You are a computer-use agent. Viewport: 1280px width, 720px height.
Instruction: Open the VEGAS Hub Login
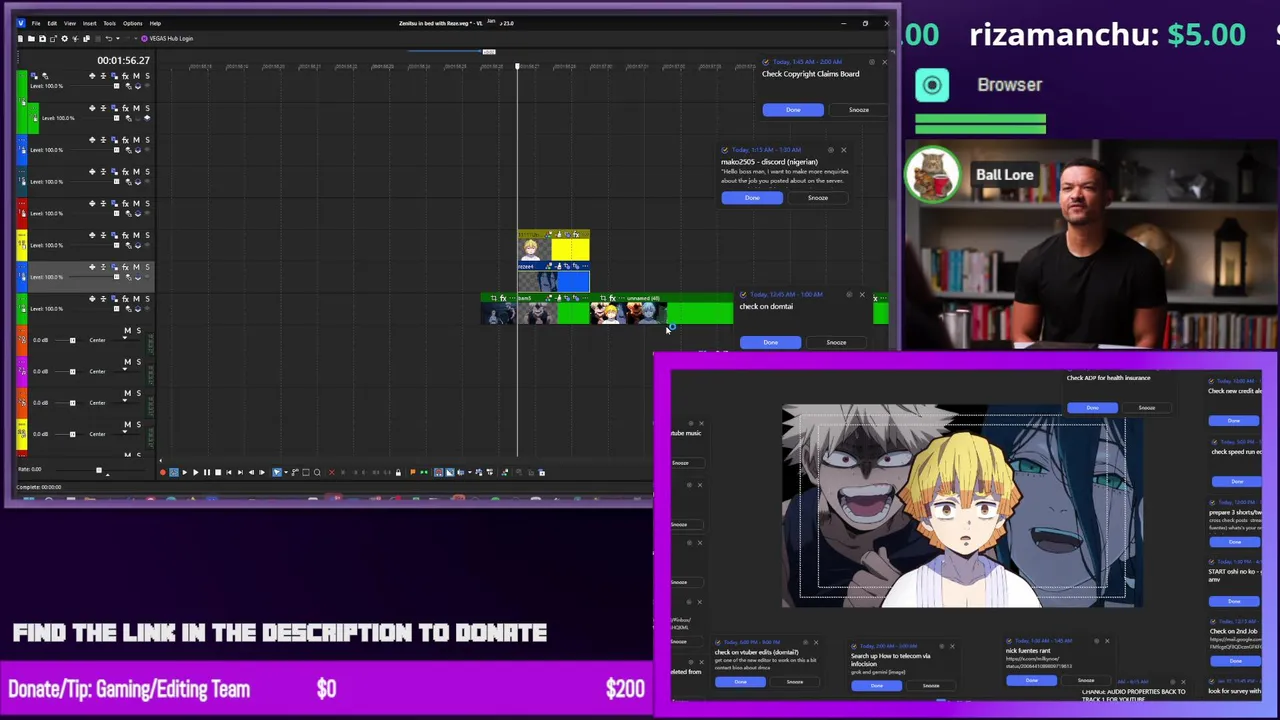tap(167, 38)
